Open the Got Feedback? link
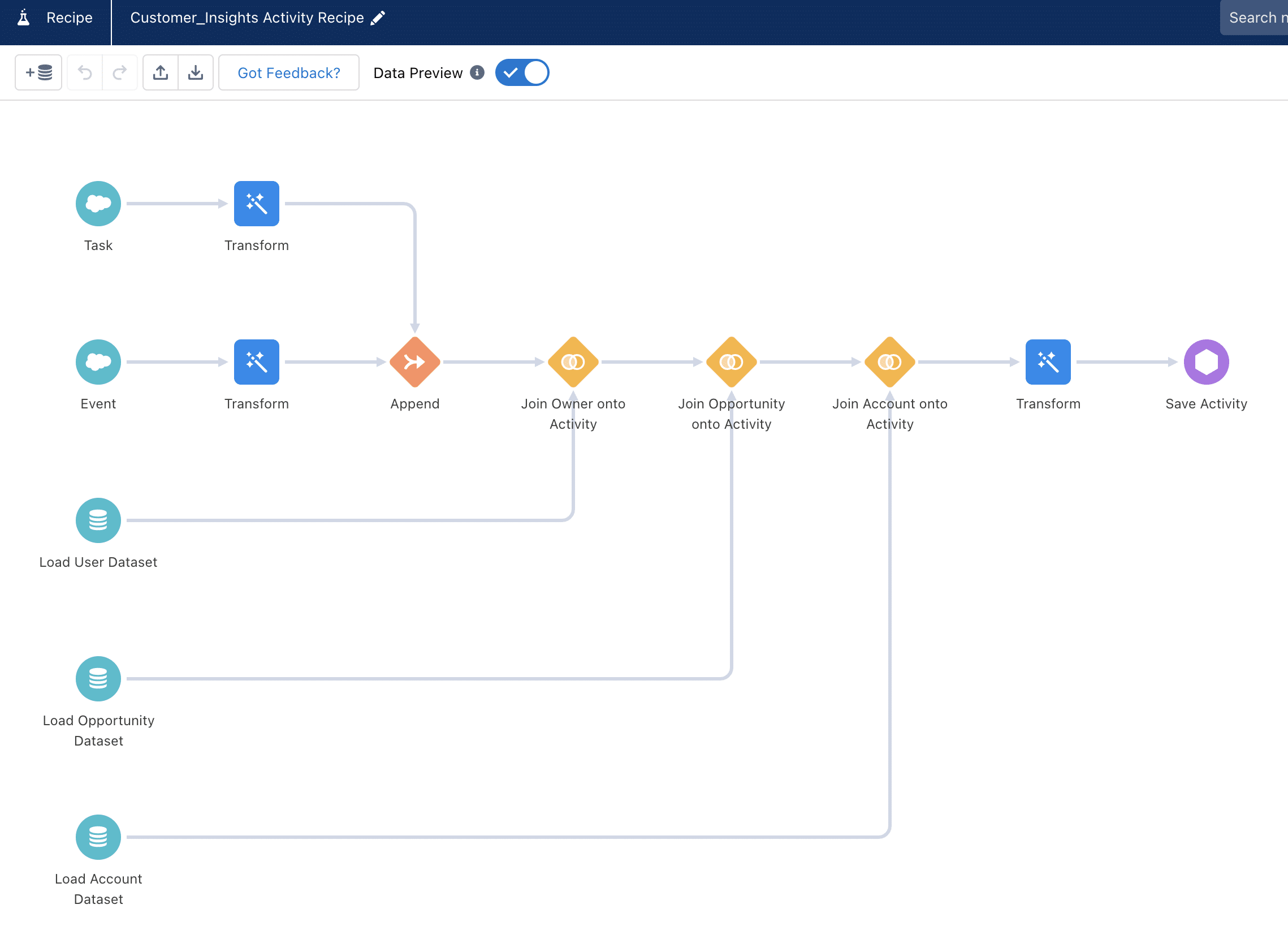The height and width of the screenshot is (939, 1288). click(288, 73)
